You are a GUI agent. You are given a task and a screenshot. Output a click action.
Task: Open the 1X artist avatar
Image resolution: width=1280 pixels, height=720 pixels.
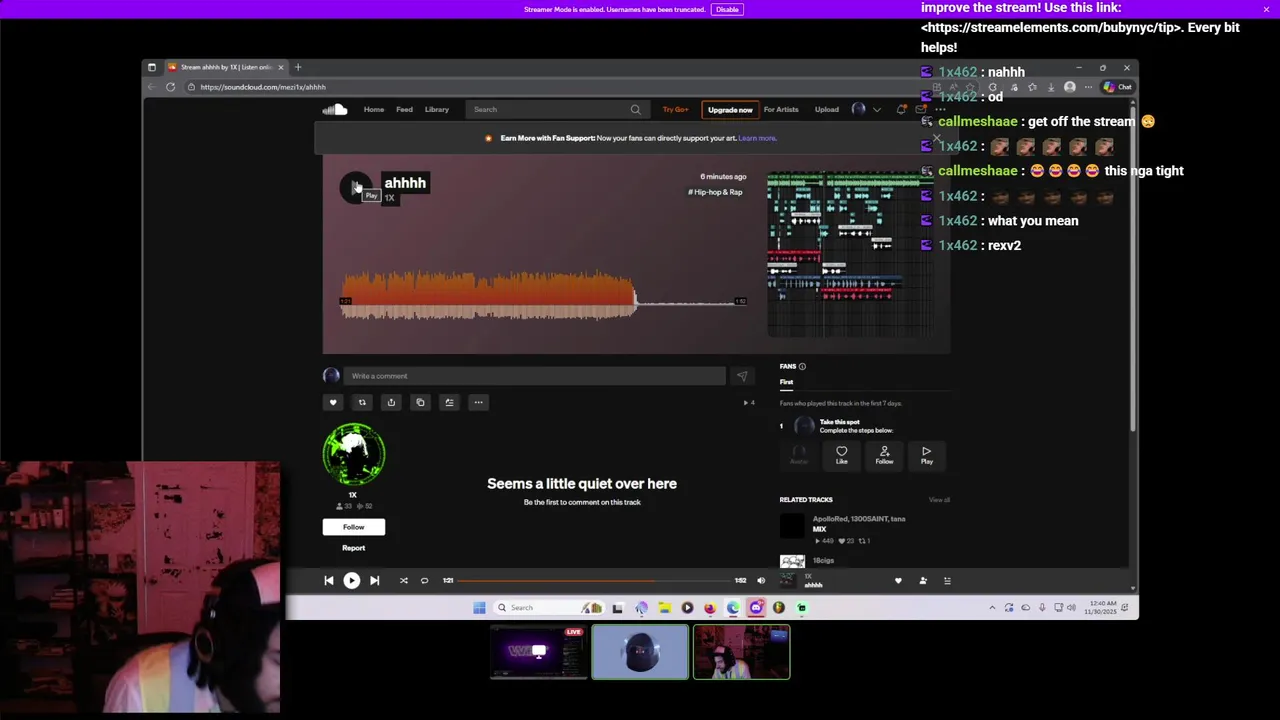point(354,454)
